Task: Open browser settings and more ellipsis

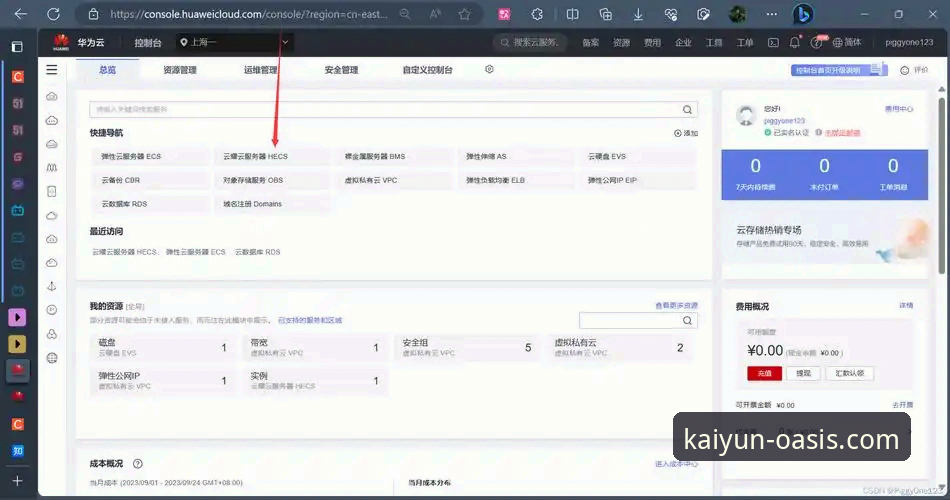Action: pos(771,14)
